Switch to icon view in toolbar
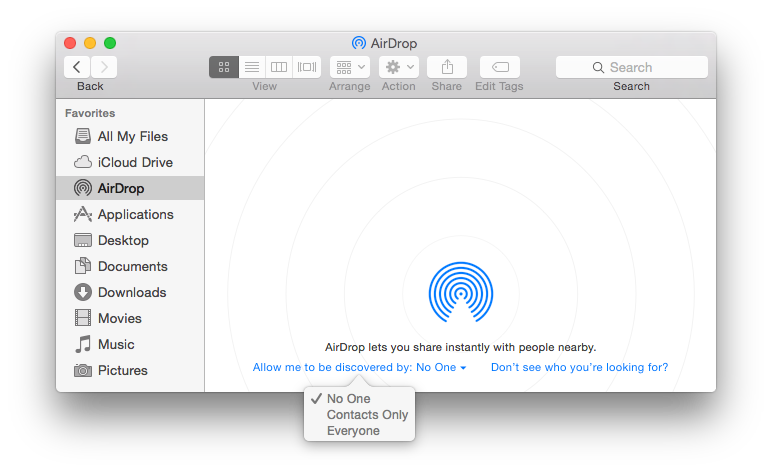Screen dimensions: 772x475 pyautogui.click(x=224, y=67)
